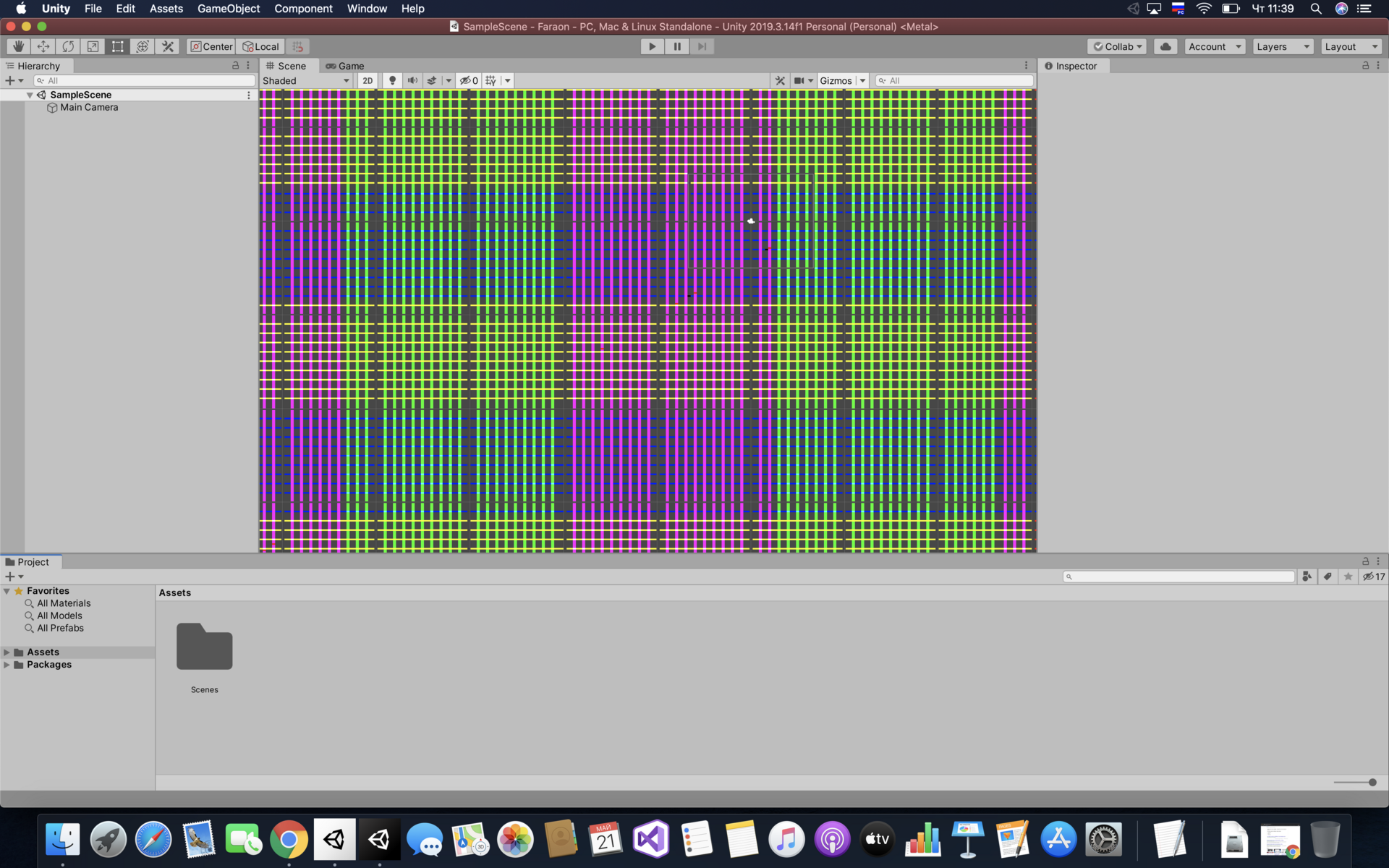
Task: Open cloud services window
Action: coord(1165,46)
